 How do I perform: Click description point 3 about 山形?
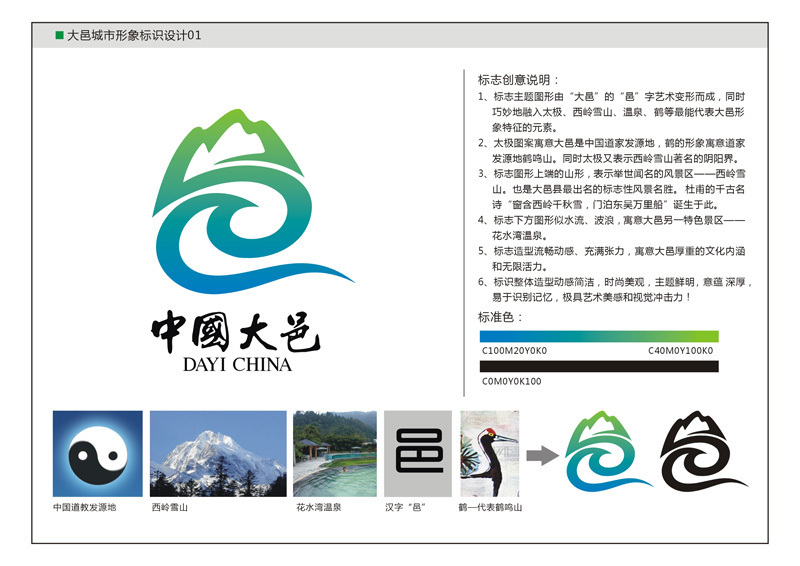click(611, 189)
